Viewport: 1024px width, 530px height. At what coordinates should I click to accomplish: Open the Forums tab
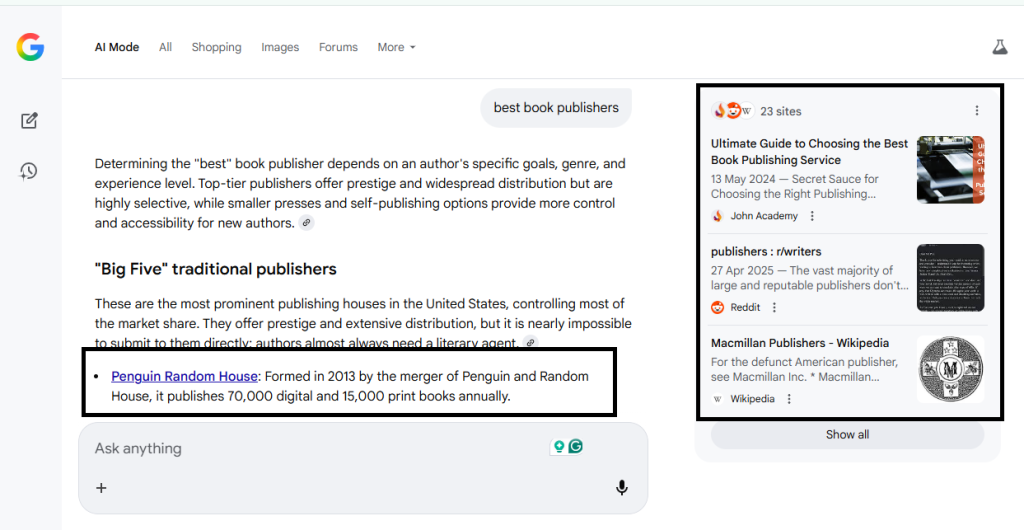(x=338, y=47)
